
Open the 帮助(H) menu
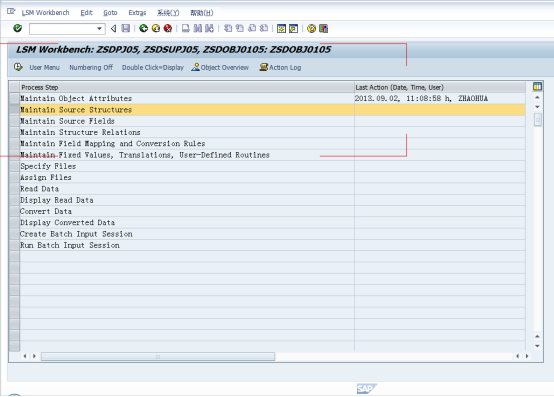(x=202, y=13)
